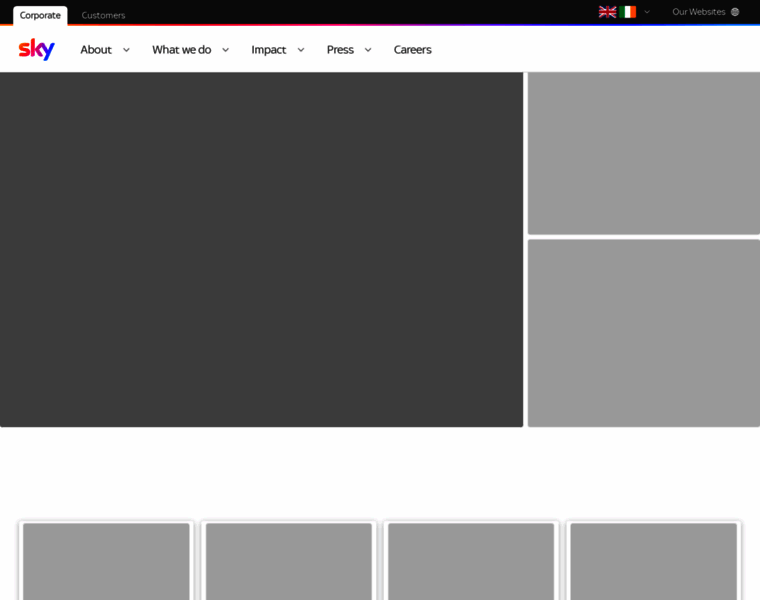
Task: Open the Our Websites link
Action: pyautogui.click(x=698, y=12)
